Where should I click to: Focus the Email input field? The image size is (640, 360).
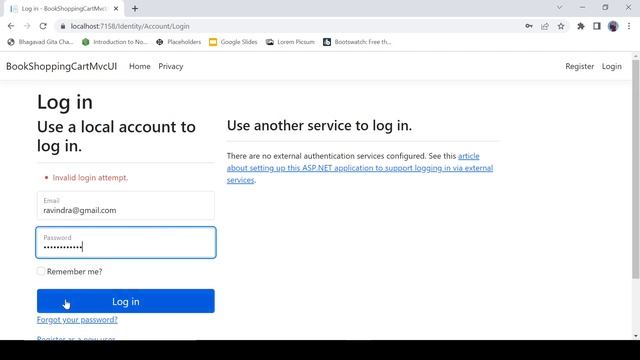click(126, 206)
